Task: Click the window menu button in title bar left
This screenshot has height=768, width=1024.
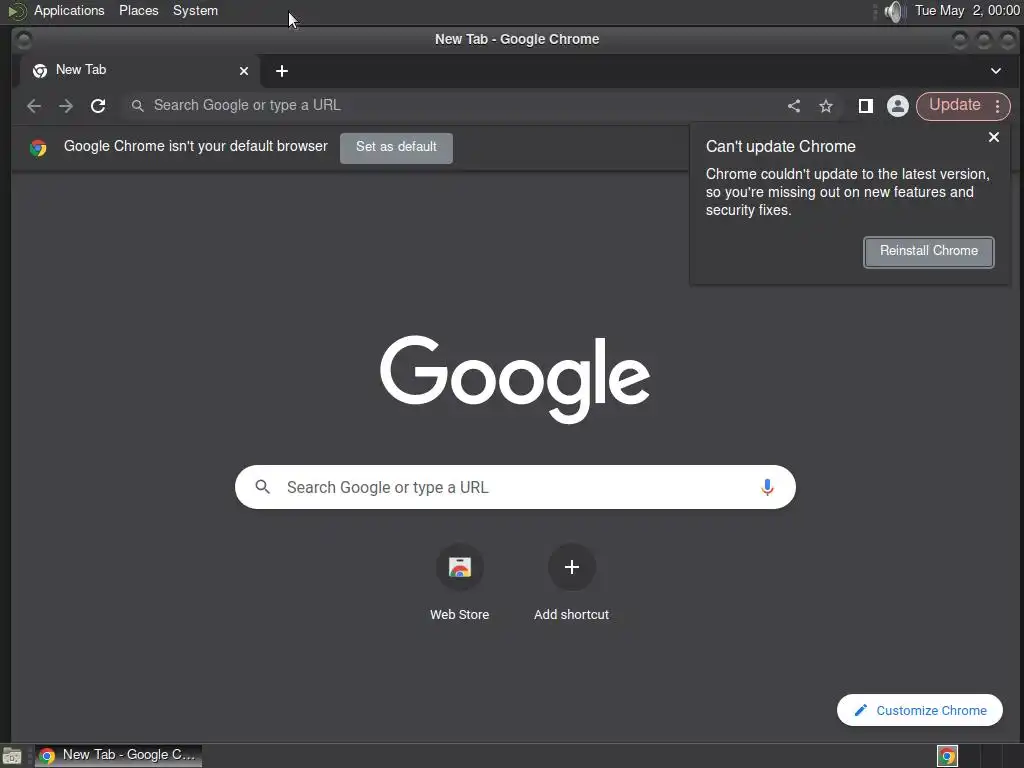Action: 24,40
